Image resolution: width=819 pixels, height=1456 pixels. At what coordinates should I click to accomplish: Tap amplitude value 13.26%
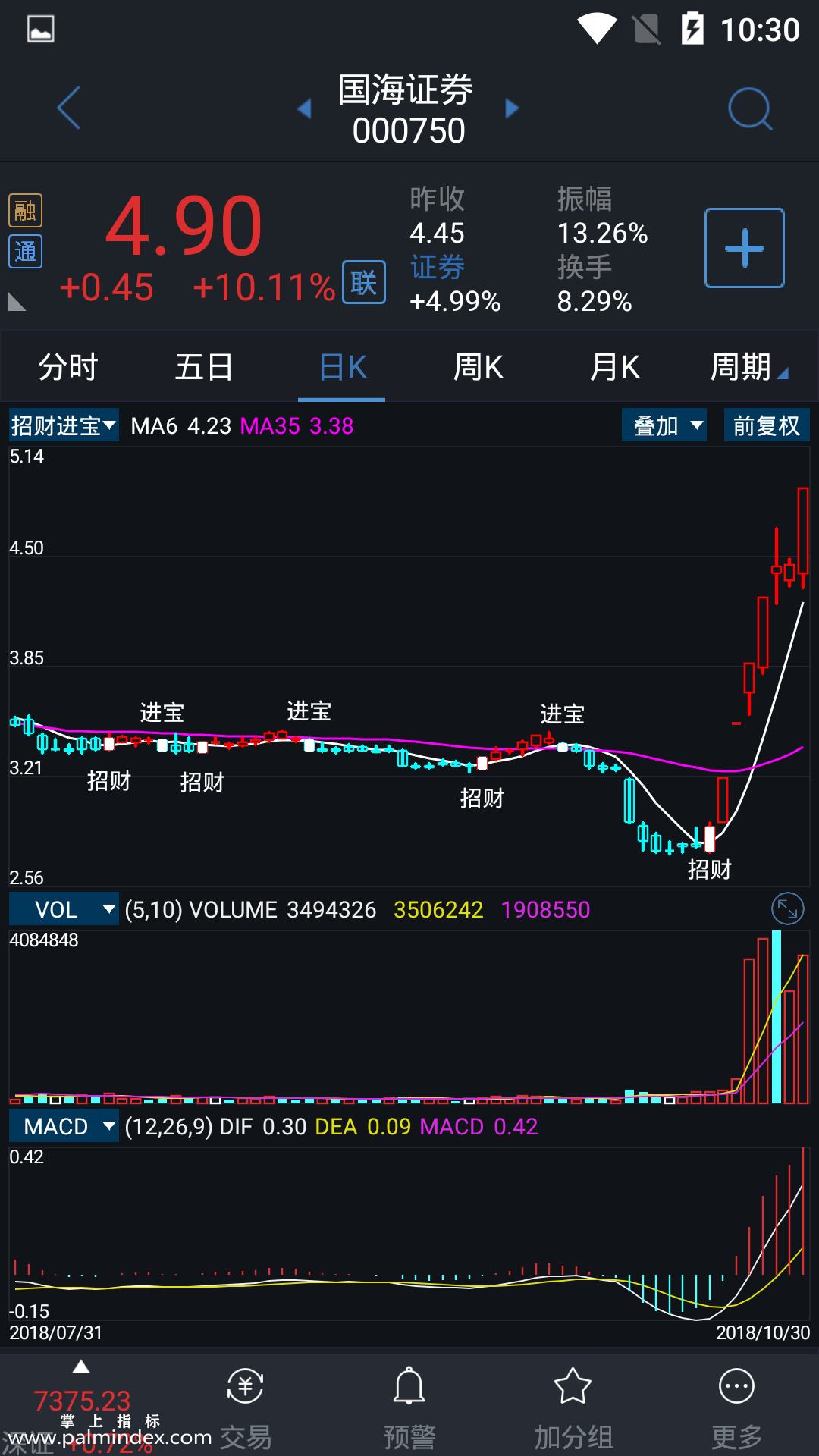[x=603, y=233]
